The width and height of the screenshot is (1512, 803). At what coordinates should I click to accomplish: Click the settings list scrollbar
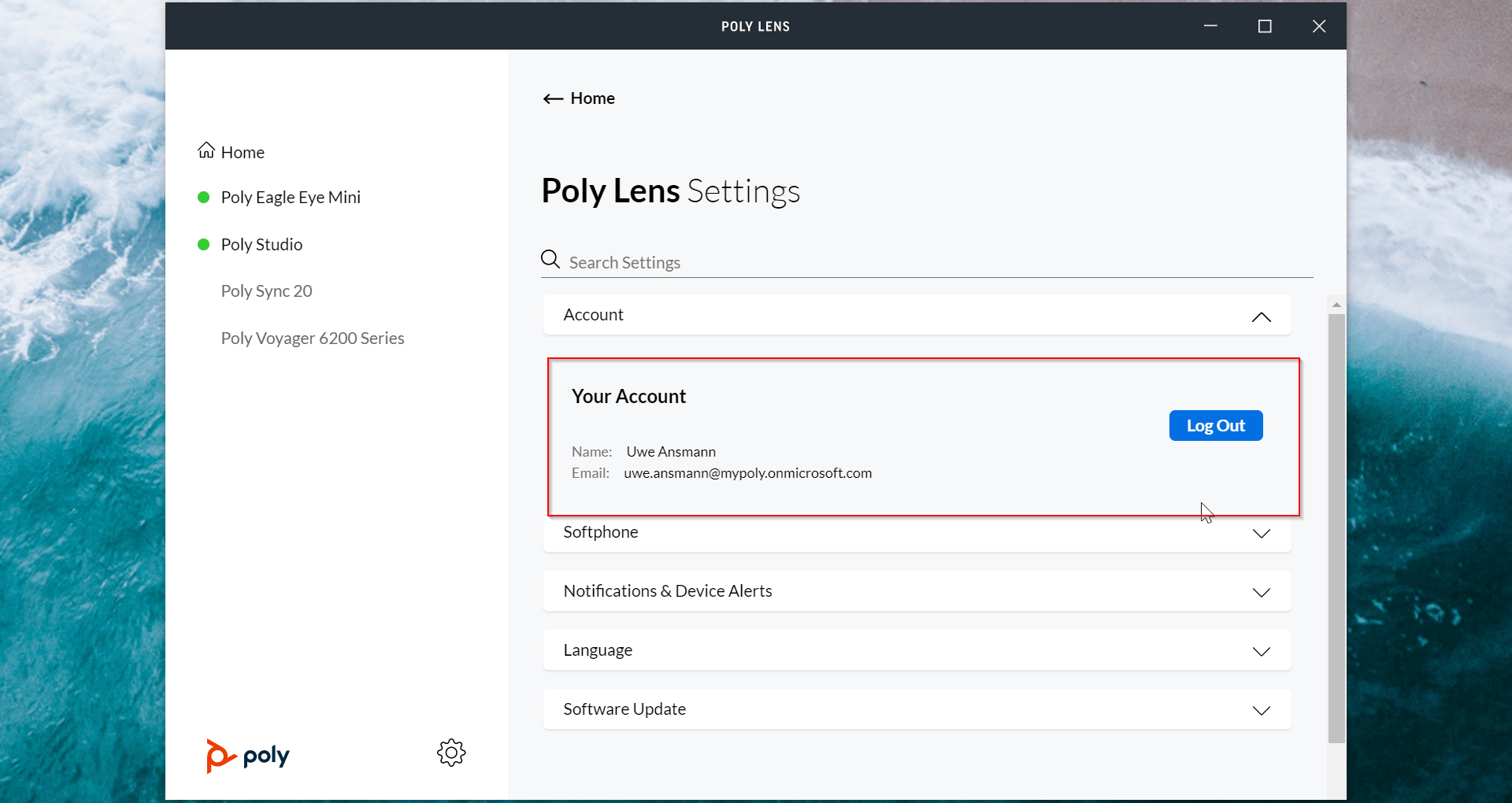1336,527
